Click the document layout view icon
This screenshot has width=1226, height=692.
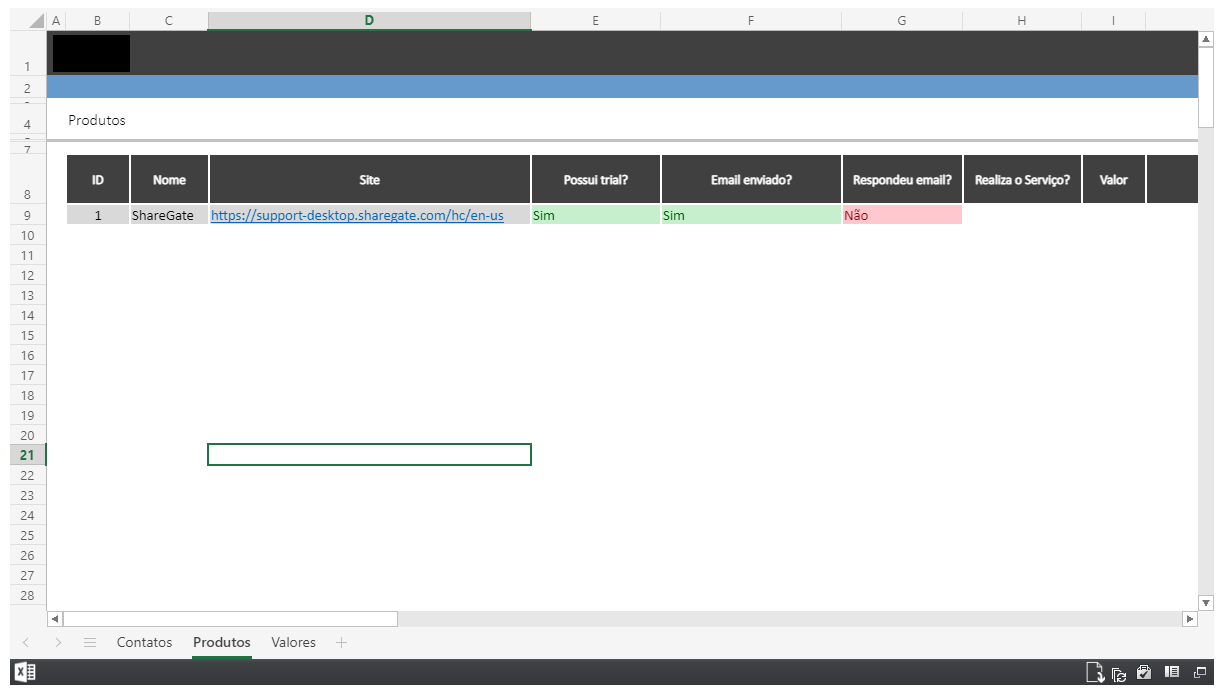tap(1172, 673)
